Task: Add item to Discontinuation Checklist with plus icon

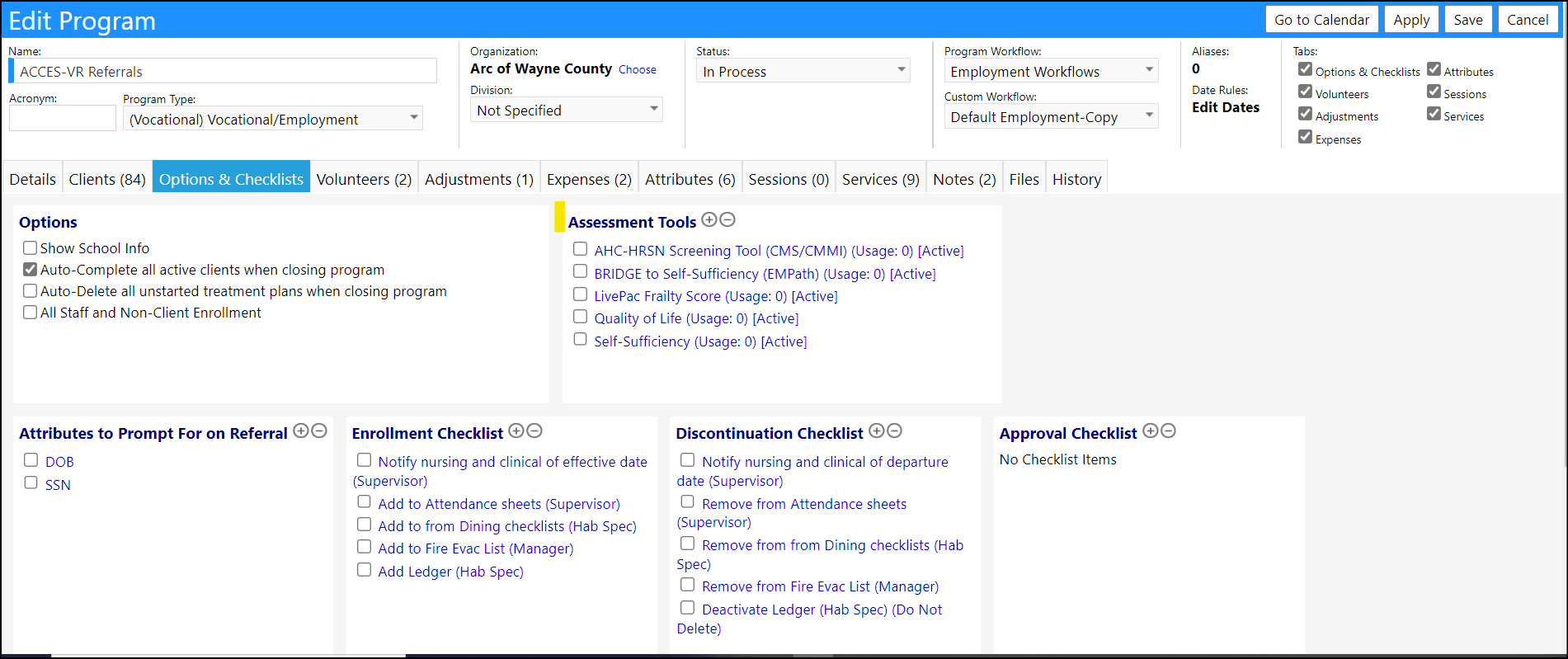Action: pos(877,431)
